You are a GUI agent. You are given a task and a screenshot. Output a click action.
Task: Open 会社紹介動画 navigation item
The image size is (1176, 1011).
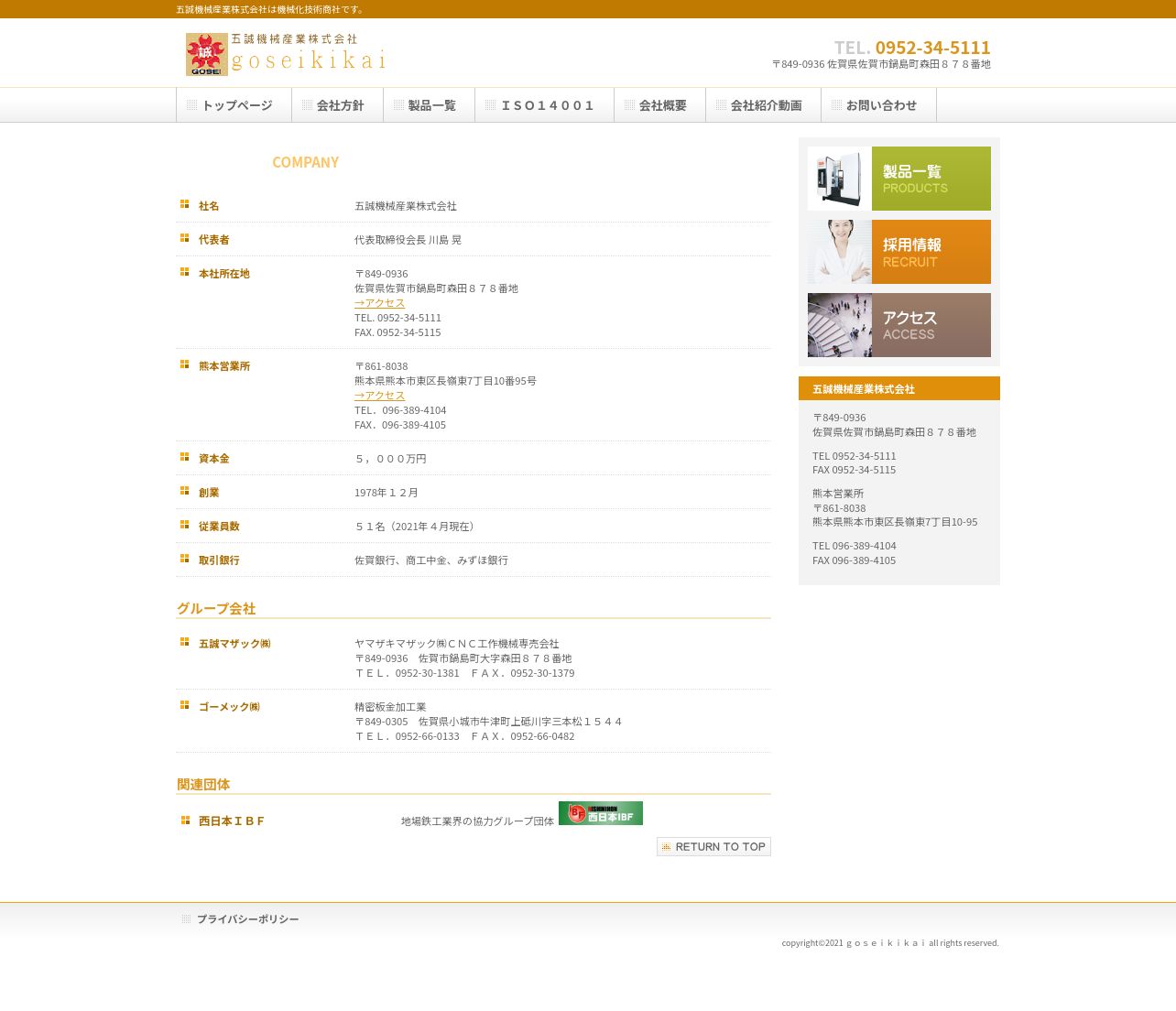[x=764, y=105]
